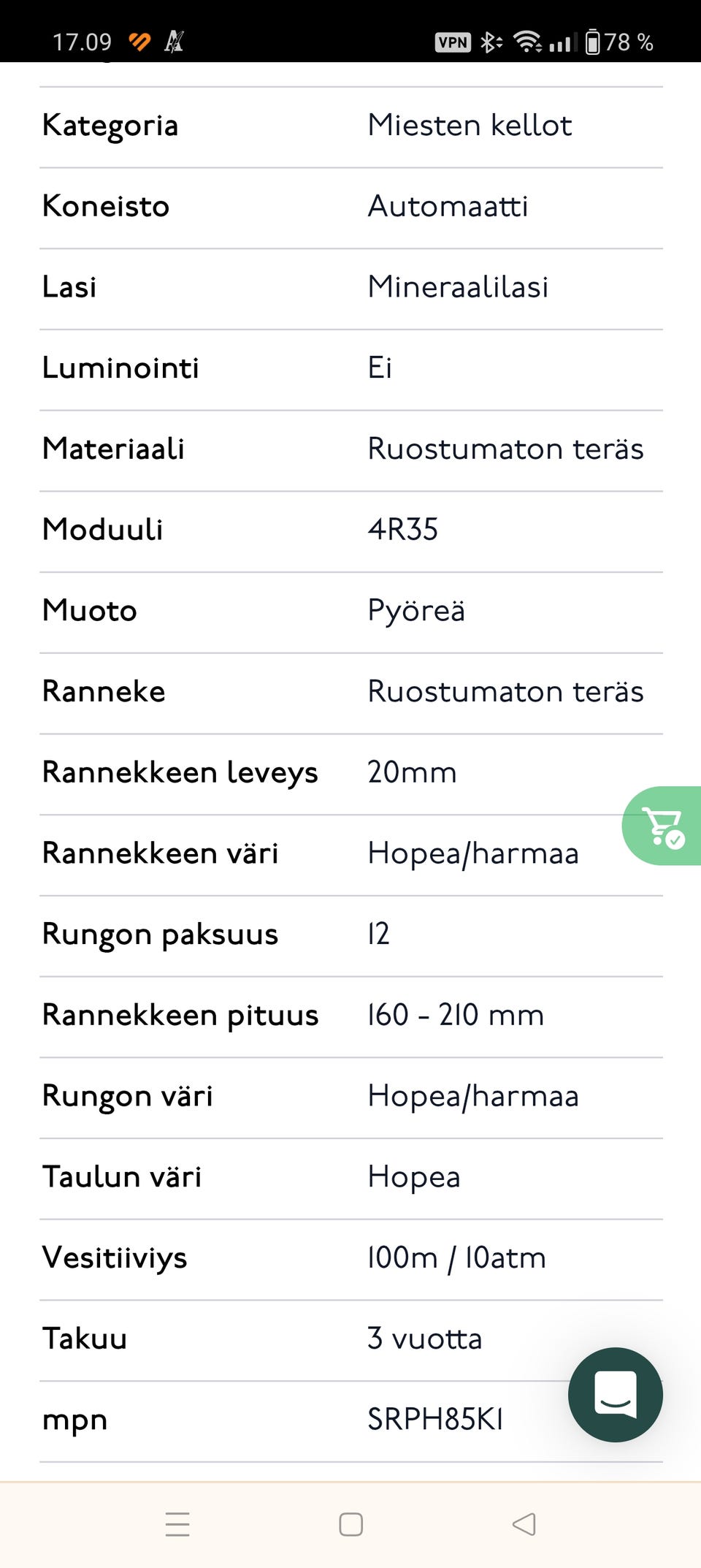This screenshot has width=701, height=1568.
Task: Select the 'Rannekkeen leveys' label
Action: click(x=180, y=773)
